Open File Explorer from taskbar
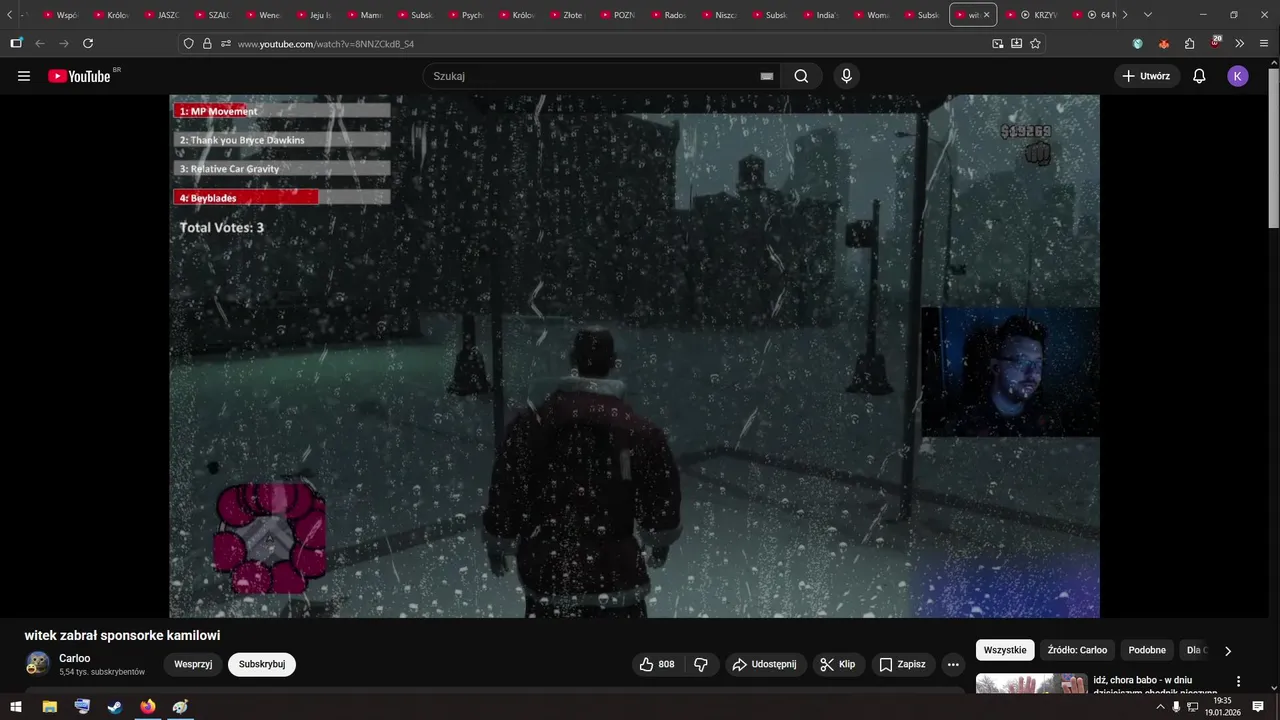 [x=49, y=707]
